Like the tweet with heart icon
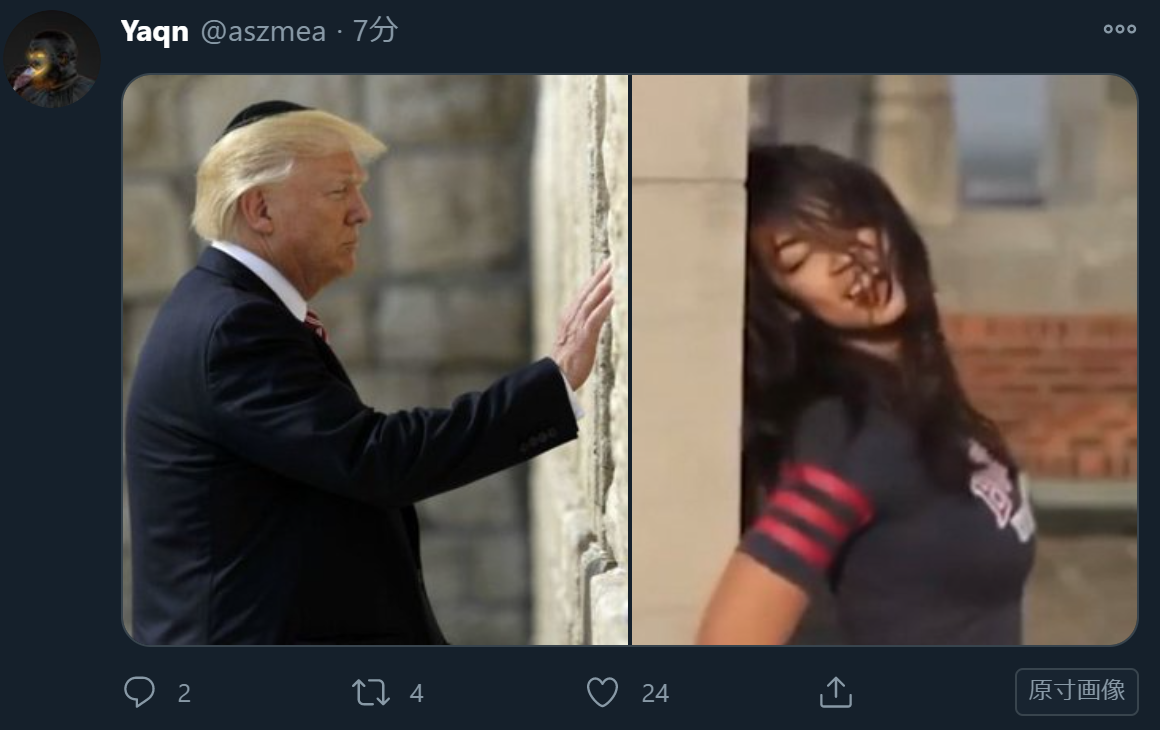Viewport: 1160px width, 730px height. point(602,693)
